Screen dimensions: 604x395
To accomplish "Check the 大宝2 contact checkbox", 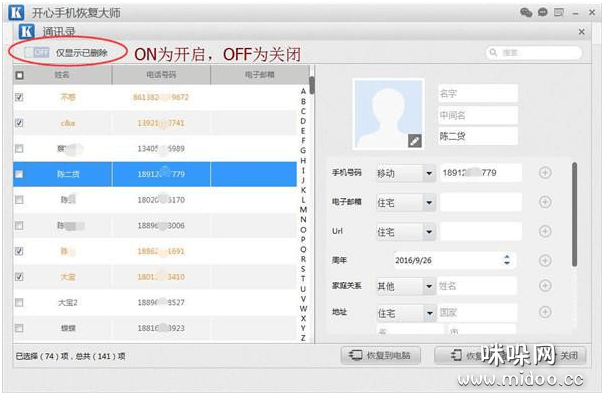I will (19, 303).
